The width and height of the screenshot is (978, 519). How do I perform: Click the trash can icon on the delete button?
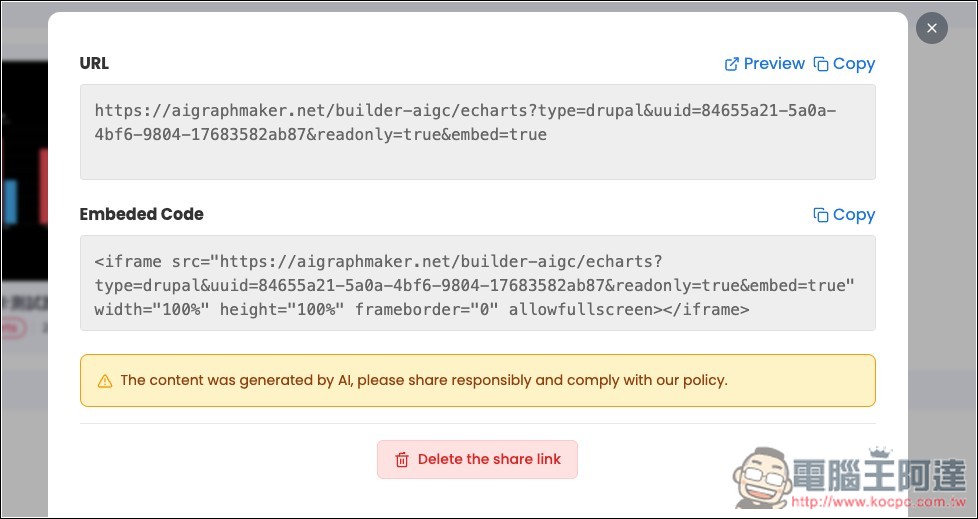point(402,460)
